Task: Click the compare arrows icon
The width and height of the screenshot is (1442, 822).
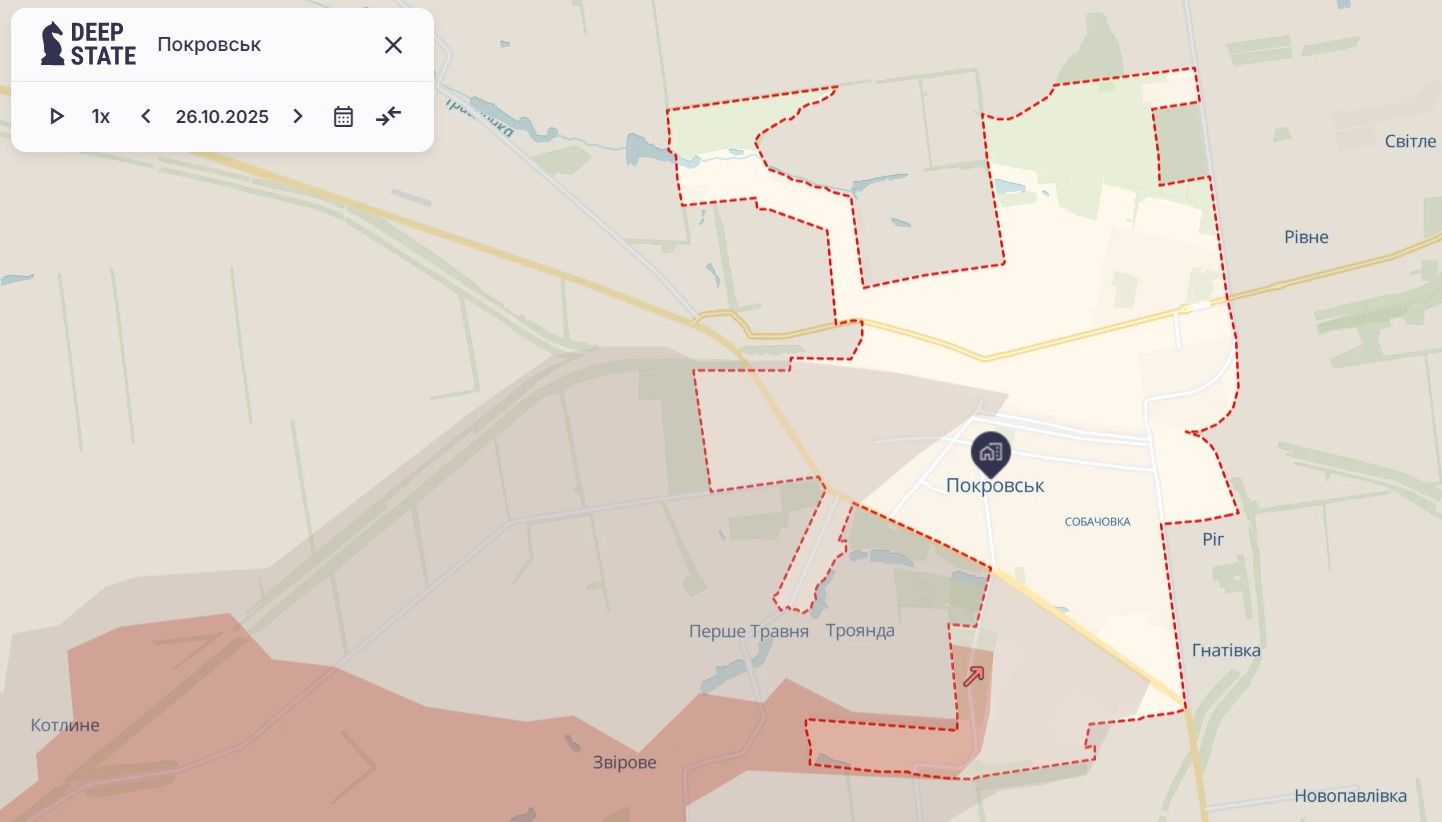Action: pyautogui.click(x=388, y=116)
